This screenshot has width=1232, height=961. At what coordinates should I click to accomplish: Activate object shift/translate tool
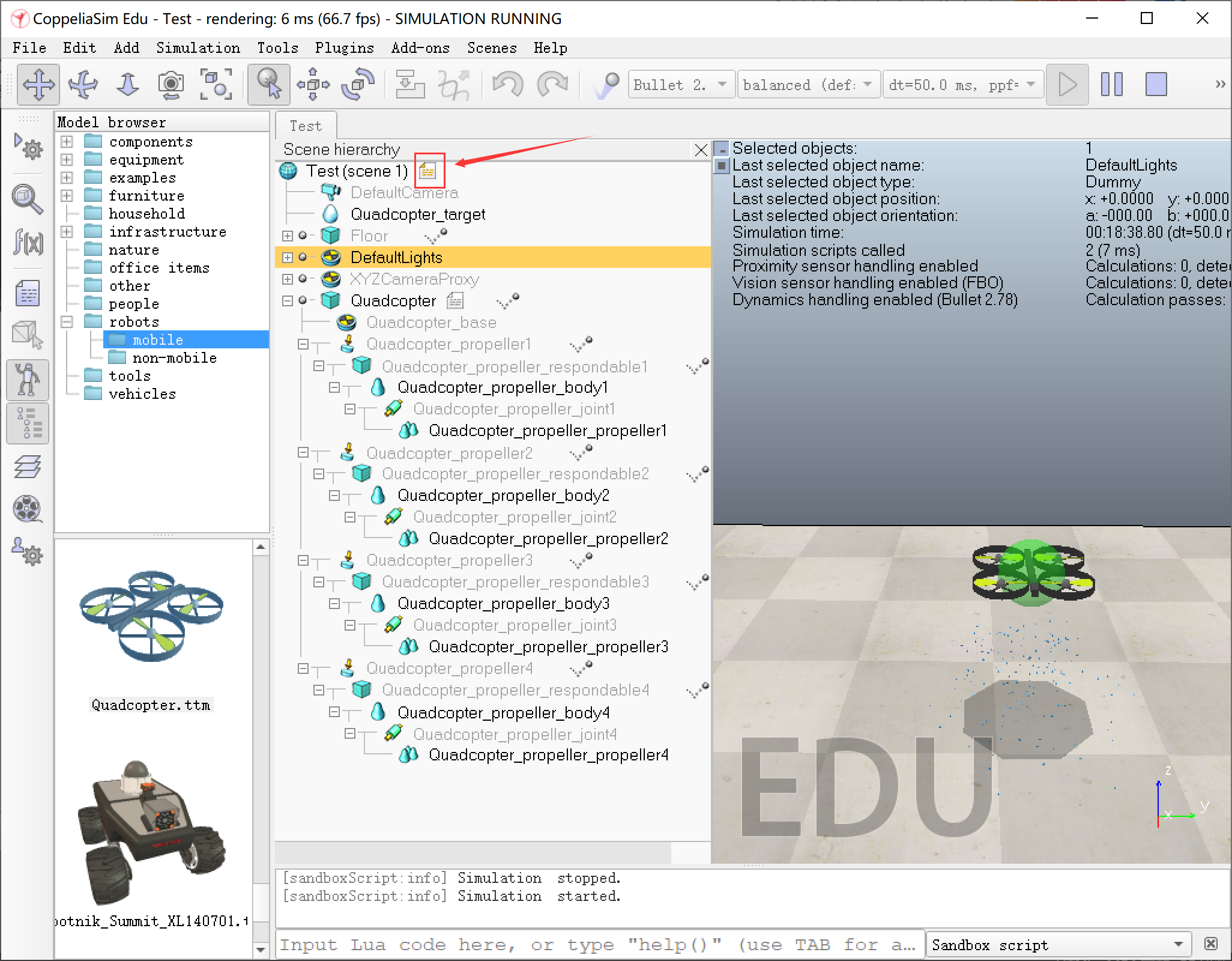[x=313, y=85]
